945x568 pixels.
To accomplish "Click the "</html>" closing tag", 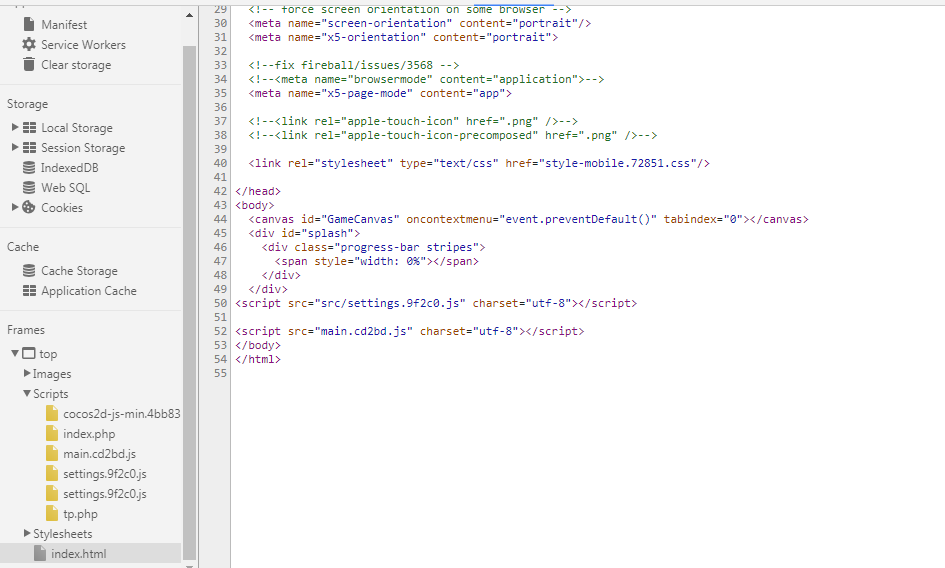I will [258, 359].
